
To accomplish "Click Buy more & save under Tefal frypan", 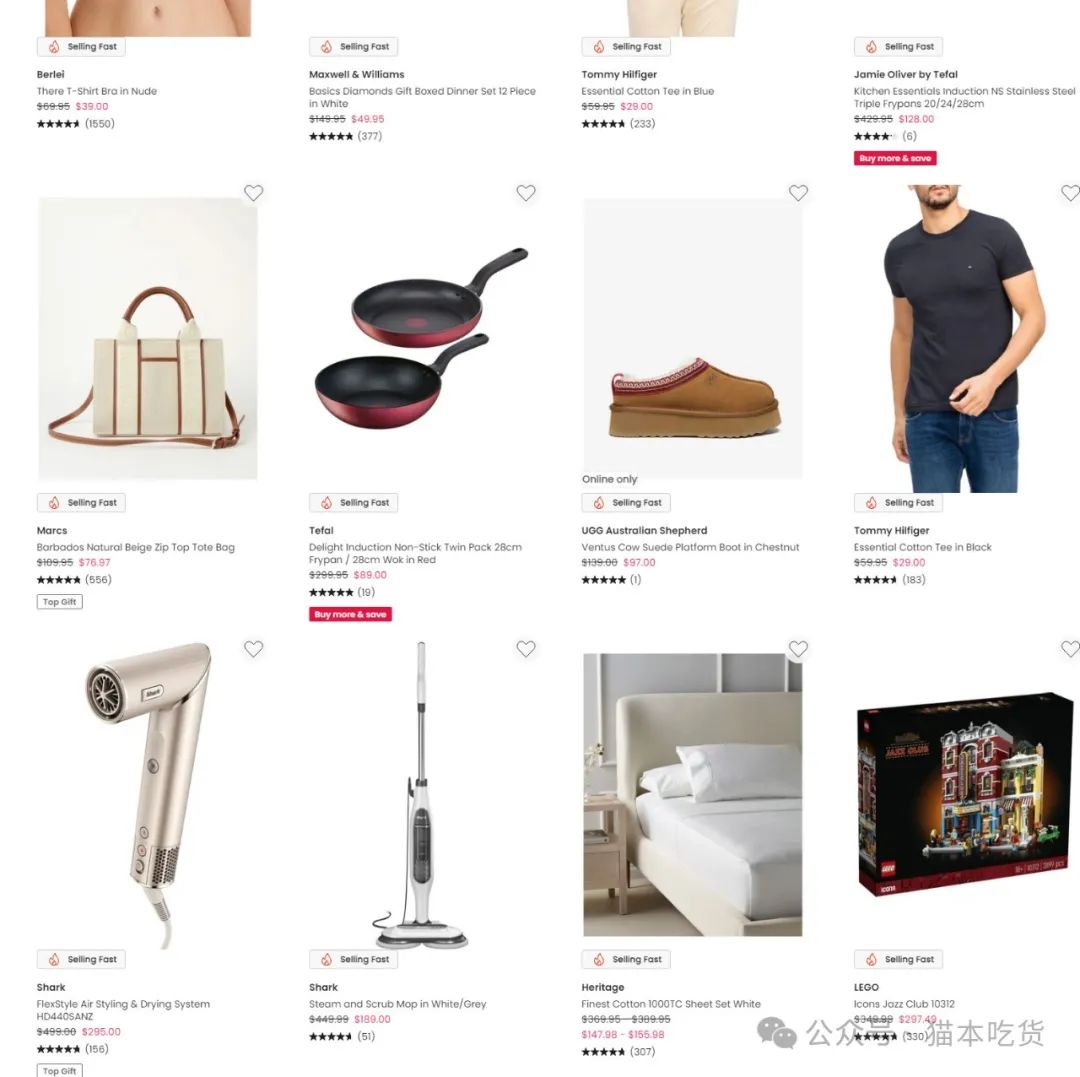I will tap(351, 614).
